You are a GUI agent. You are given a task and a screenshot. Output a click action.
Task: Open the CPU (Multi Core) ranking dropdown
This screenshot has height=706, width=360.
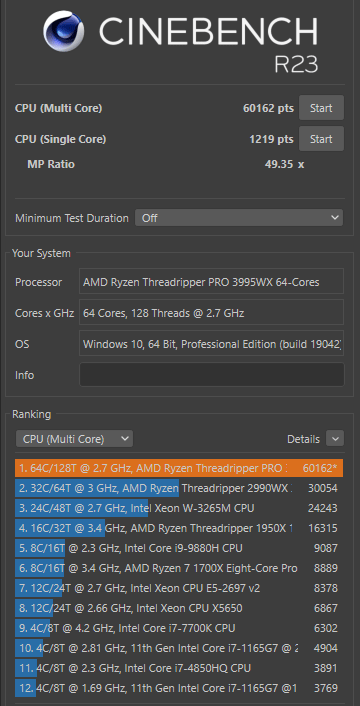click(74, 439)
